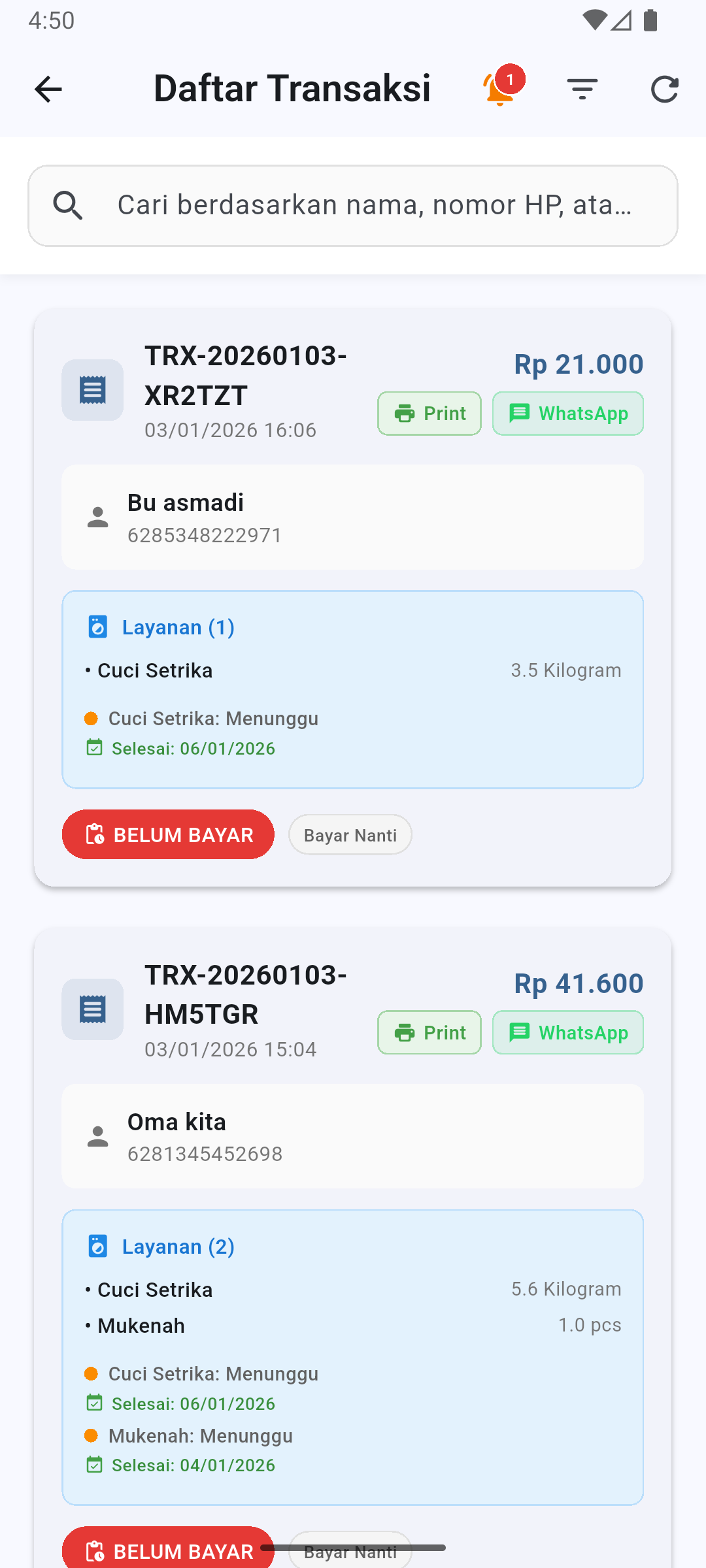Send Rp 21.000 transaction via WhatsApp

(567, 414)
